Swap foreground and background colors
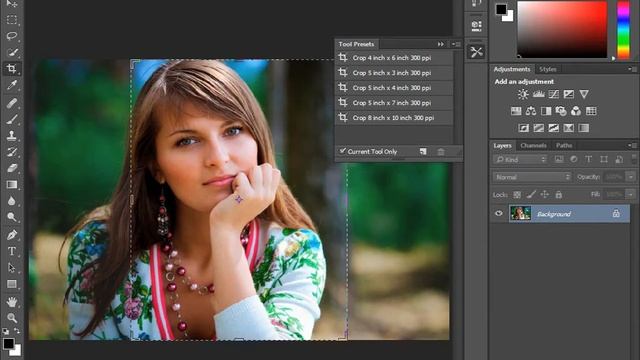 coord(17,331)
